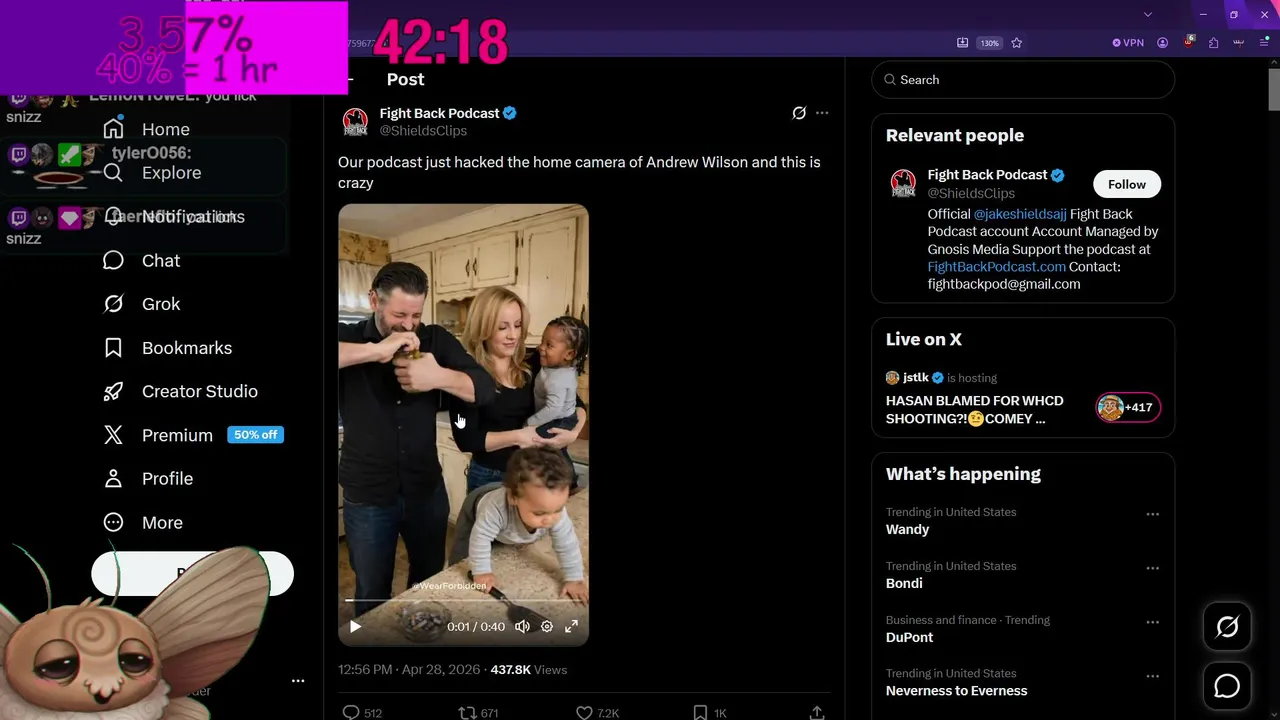Click the Home house icon
Image resolution: width=1280 pixels, height=720 pixels.
click(x=113, y=129)
